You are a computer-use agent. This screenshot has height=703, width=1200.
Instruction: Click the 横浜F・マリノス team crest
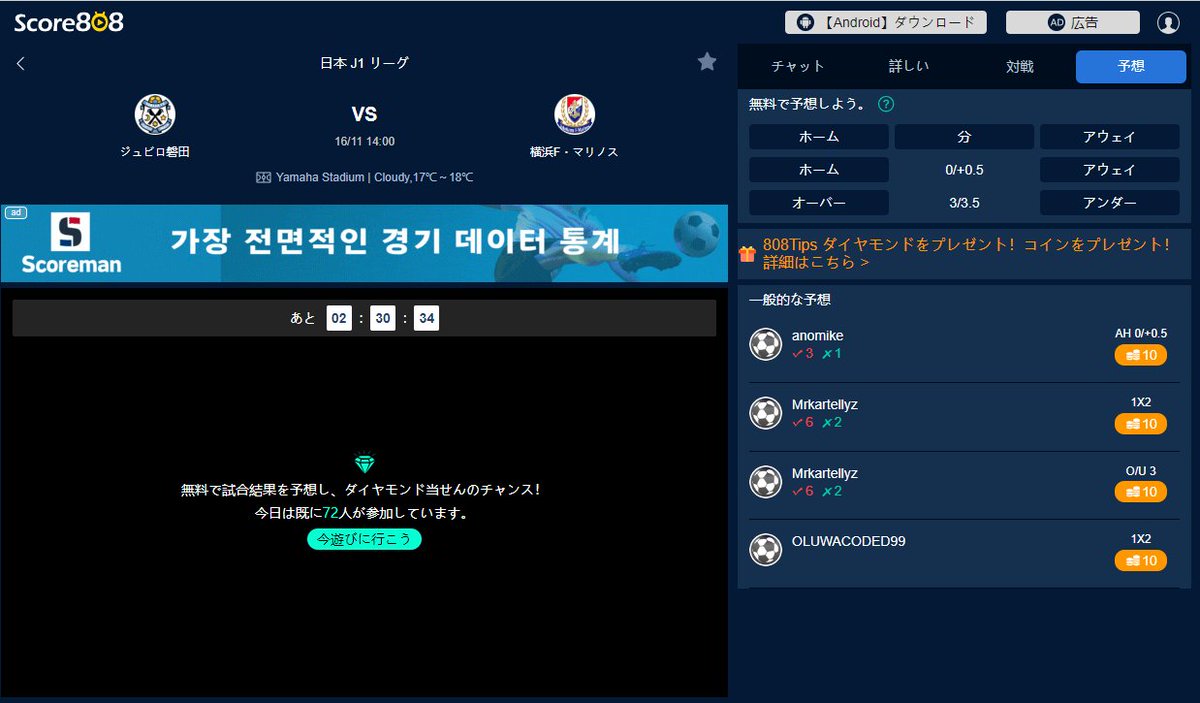574,114
